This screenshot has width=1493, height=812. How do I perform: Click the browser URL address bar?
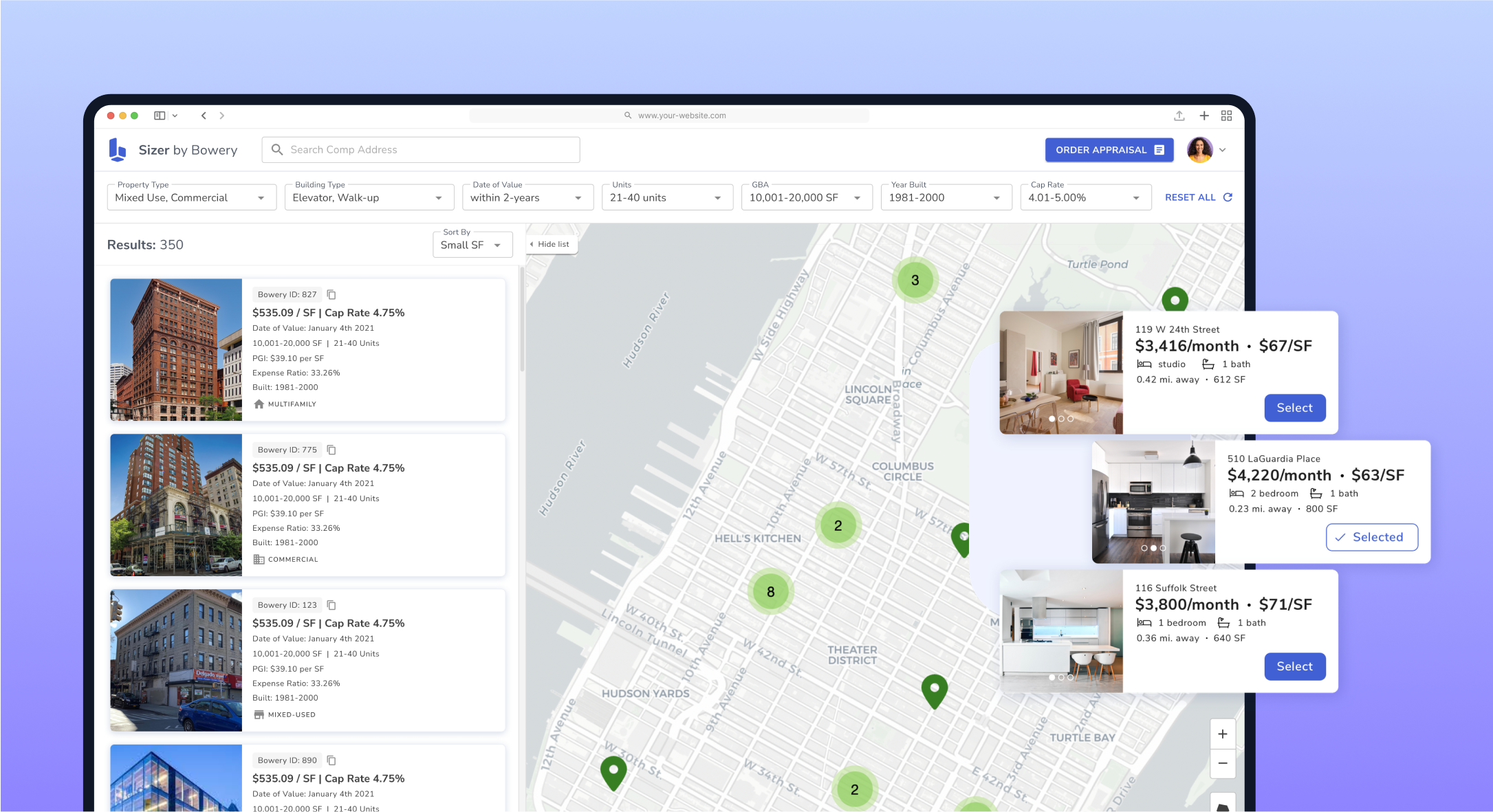pos(669,116)
